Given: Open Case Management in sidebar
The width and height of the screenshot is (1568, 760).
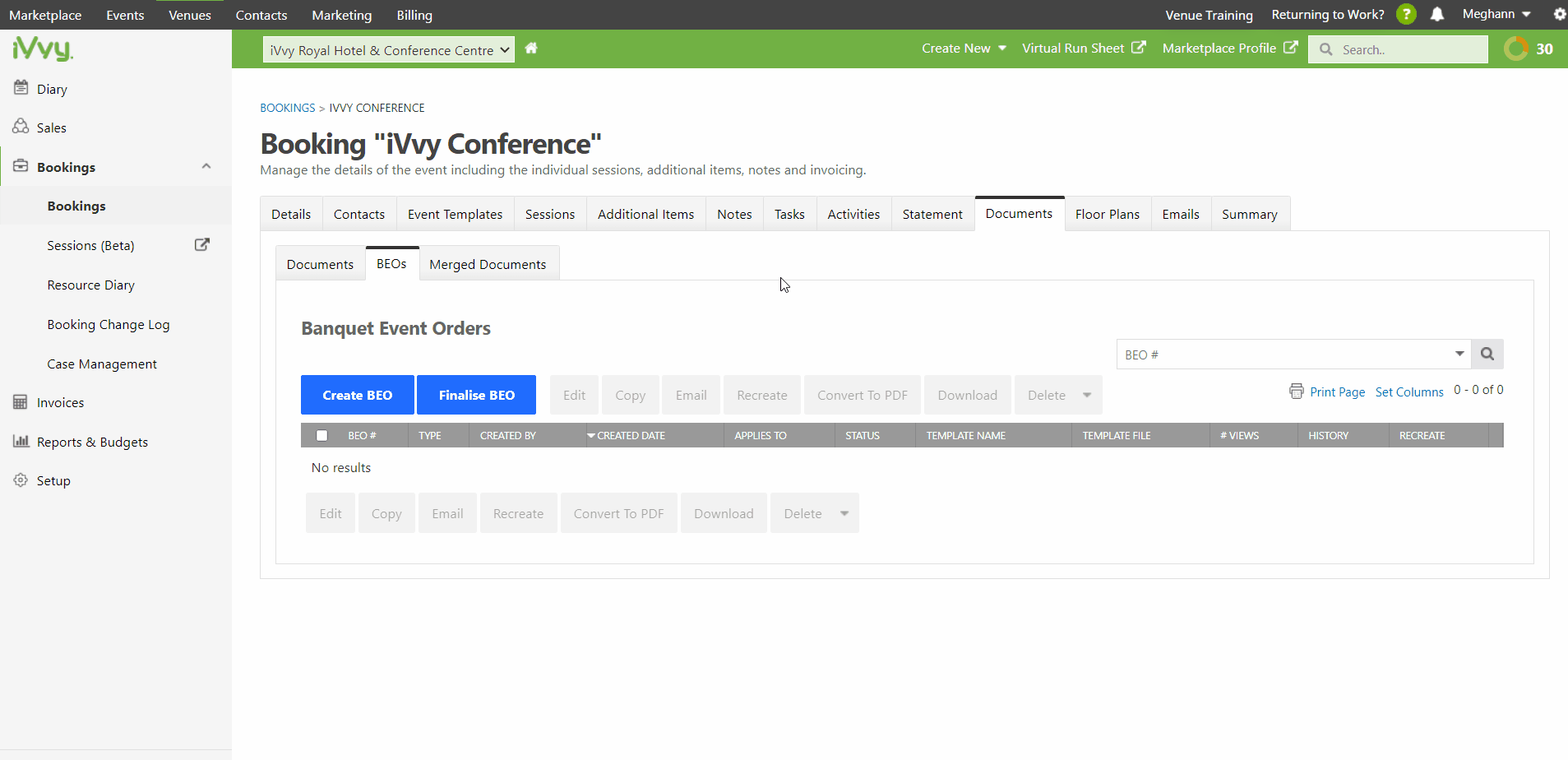Looking at the screenshot, I should [102, 364].
